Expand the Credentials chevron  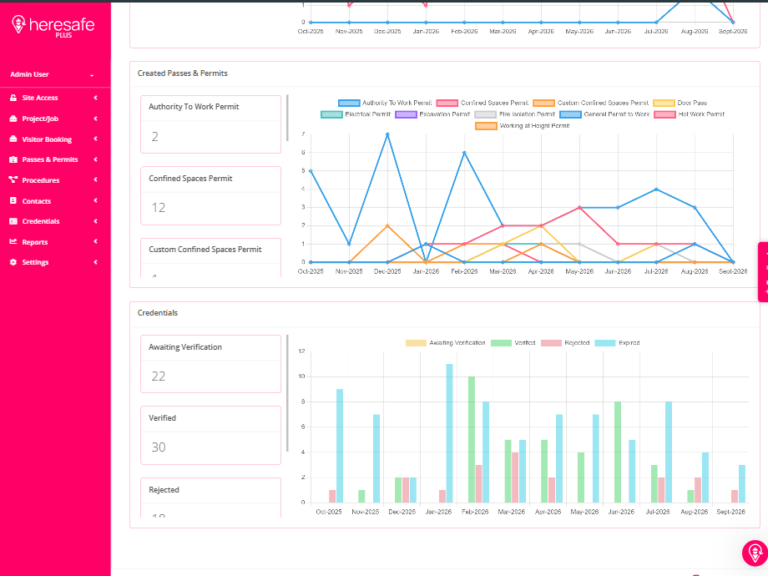(96, 221)
